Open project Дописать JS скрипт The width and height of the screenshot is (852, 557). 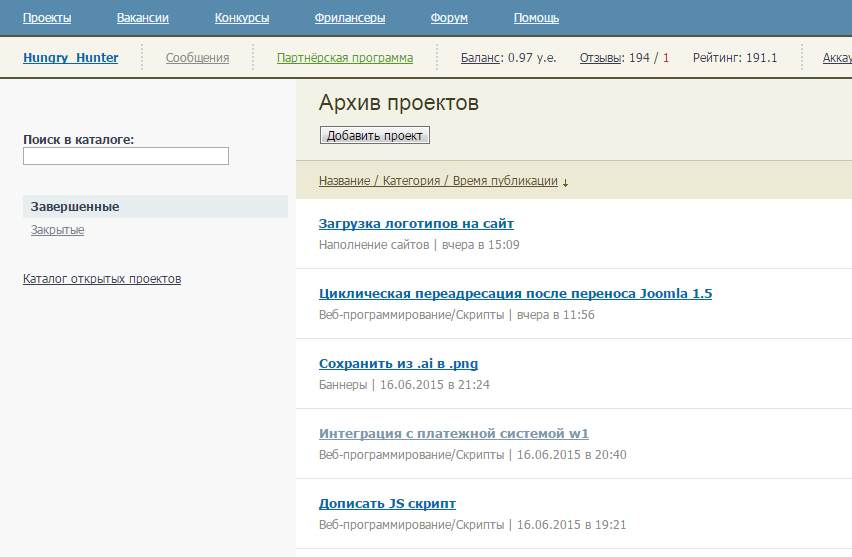(387, 504)
